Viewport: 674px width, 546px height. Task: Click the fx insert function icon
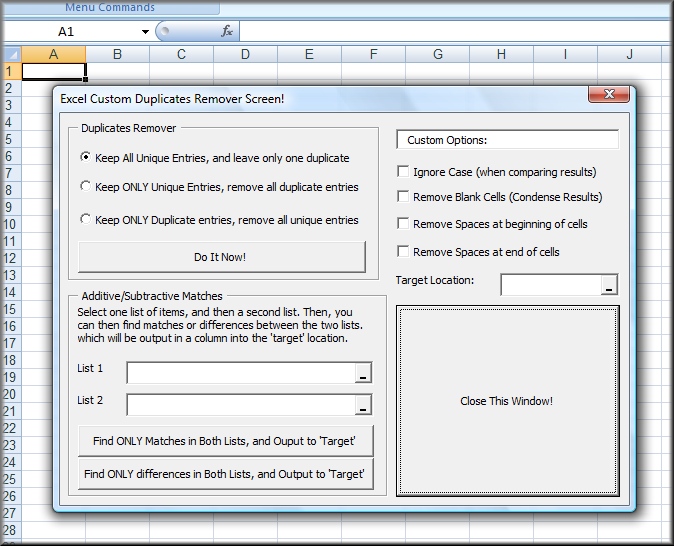[x=227, y=31]
